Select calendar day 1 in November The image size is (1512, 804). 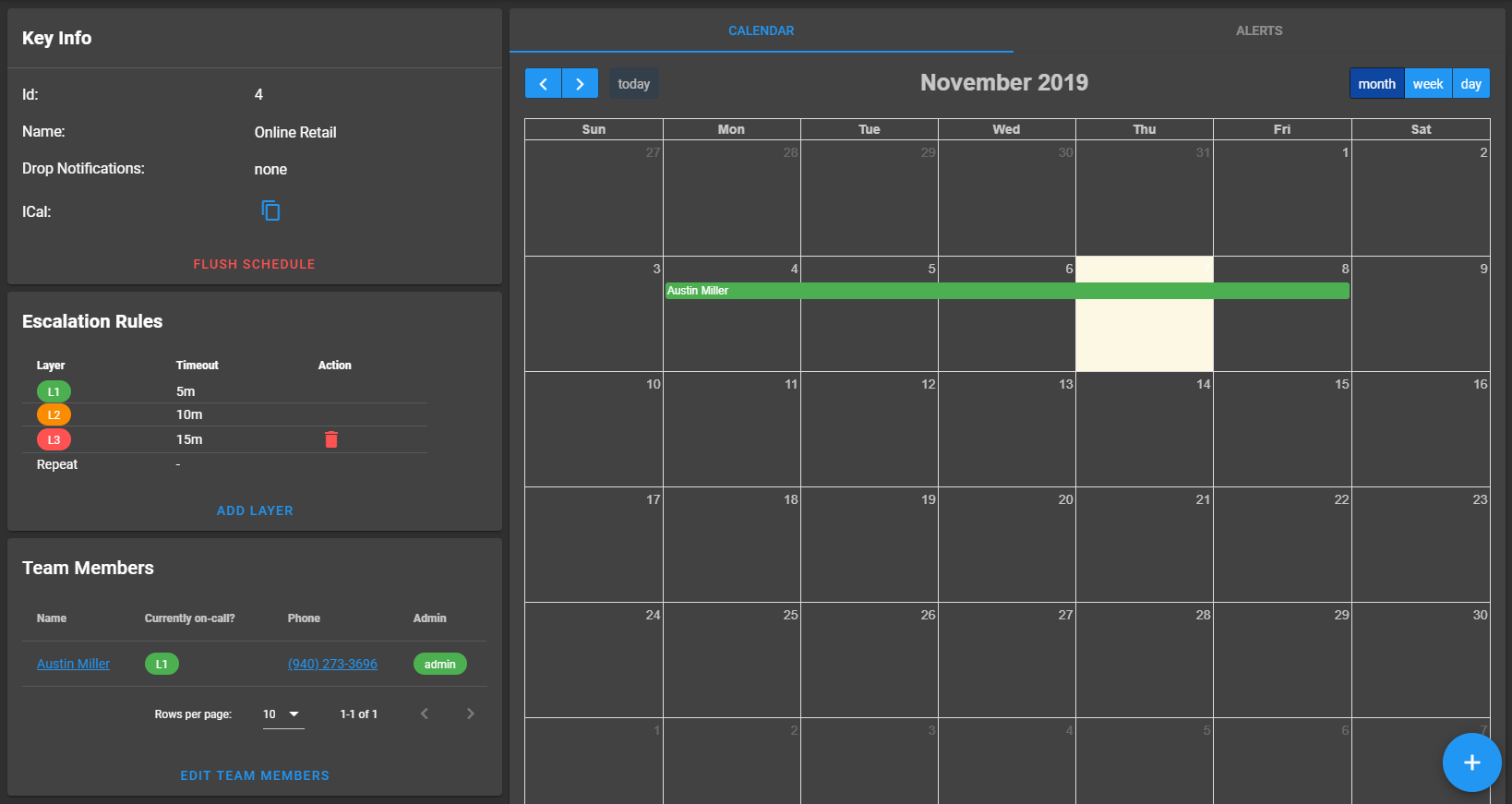point(1282,198)
